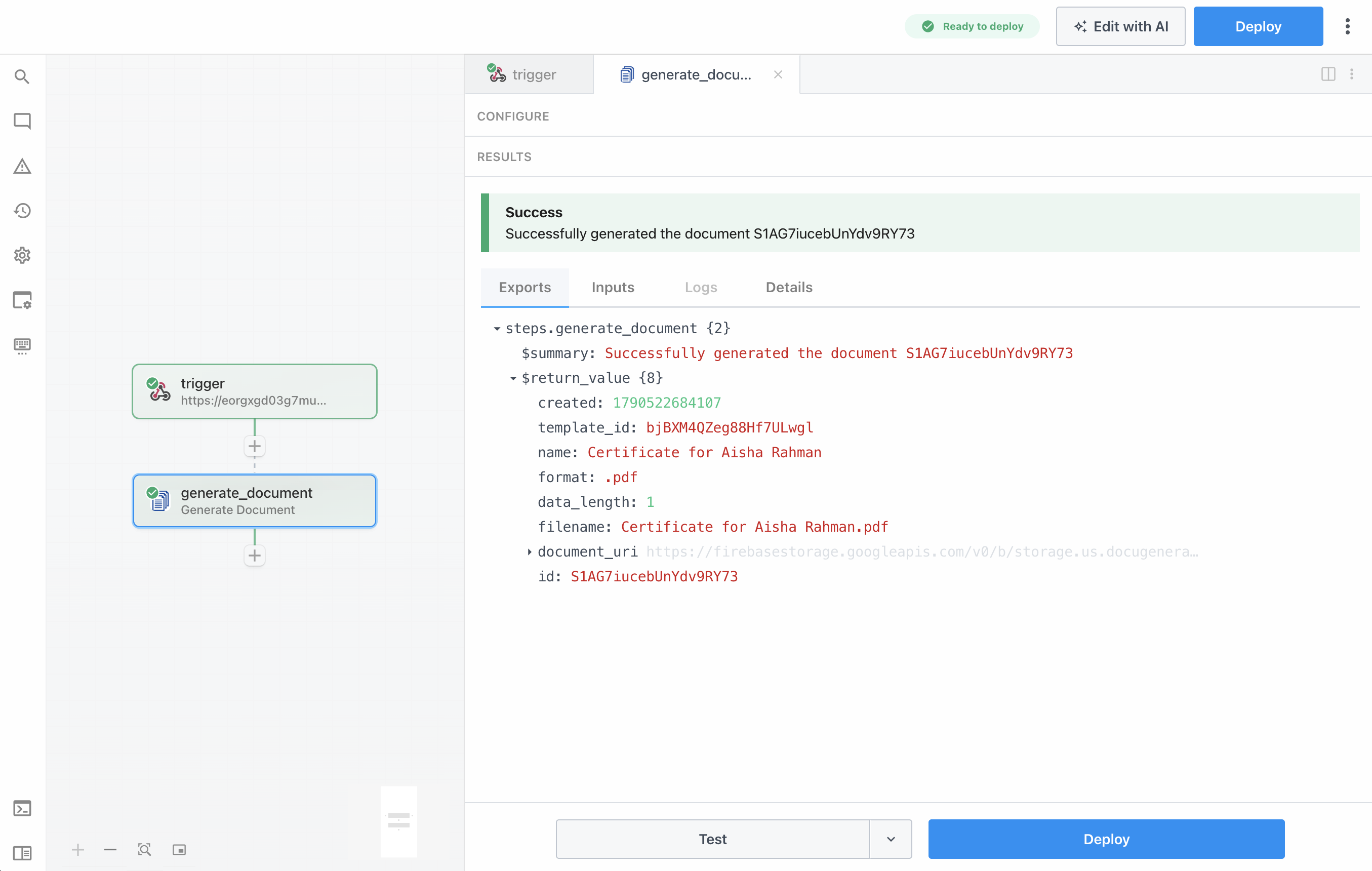Open the keyboard shortcuts icon

coord(22,345)
